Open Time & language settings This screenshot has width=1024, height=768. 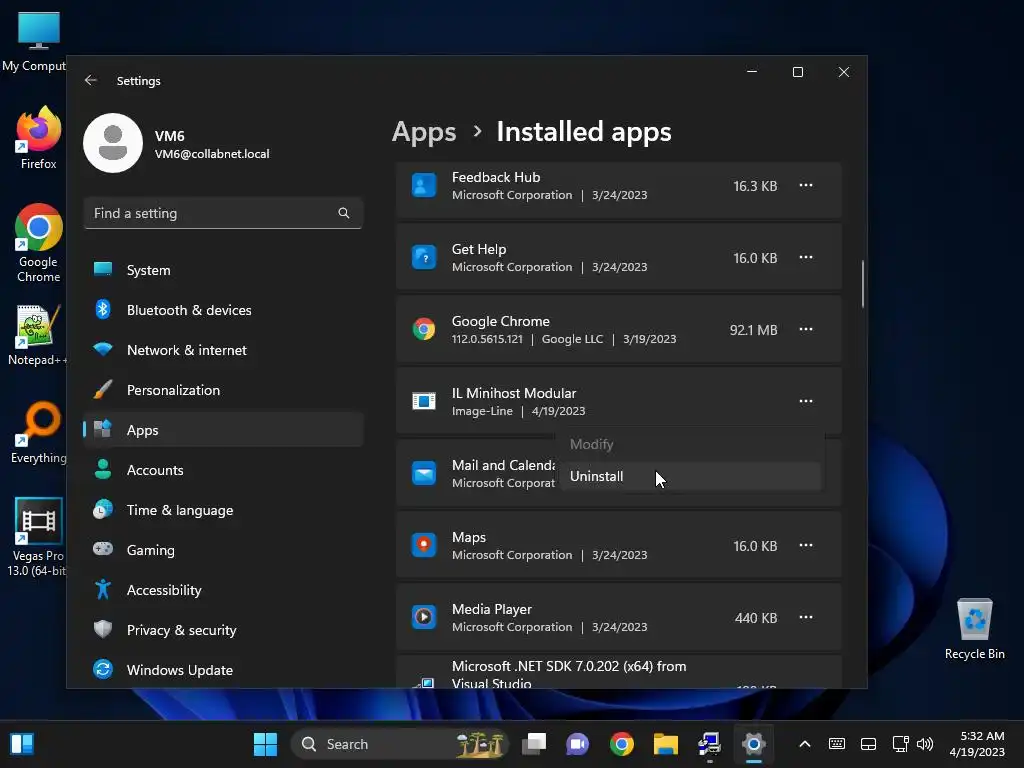pos(223,510)
